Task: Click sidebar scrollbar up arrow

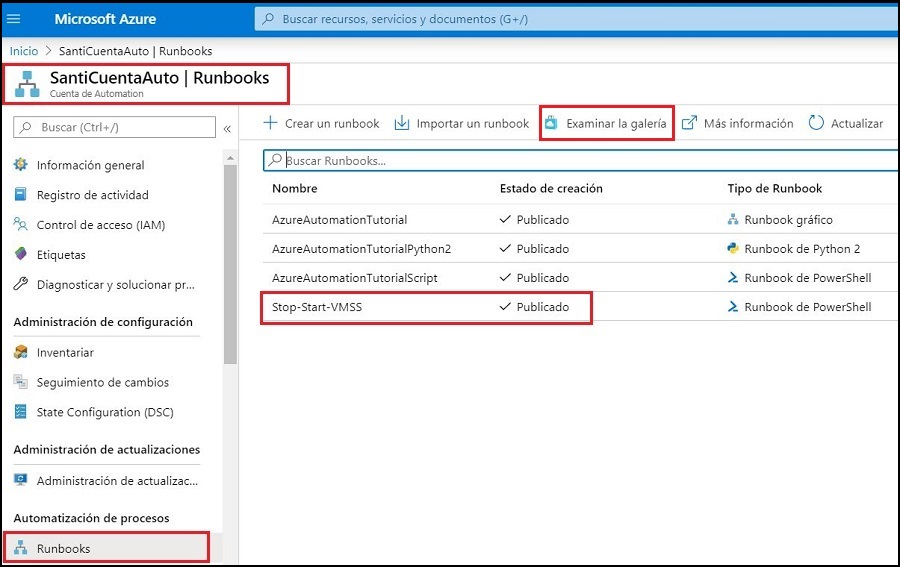Action: [x=230, y=158]
